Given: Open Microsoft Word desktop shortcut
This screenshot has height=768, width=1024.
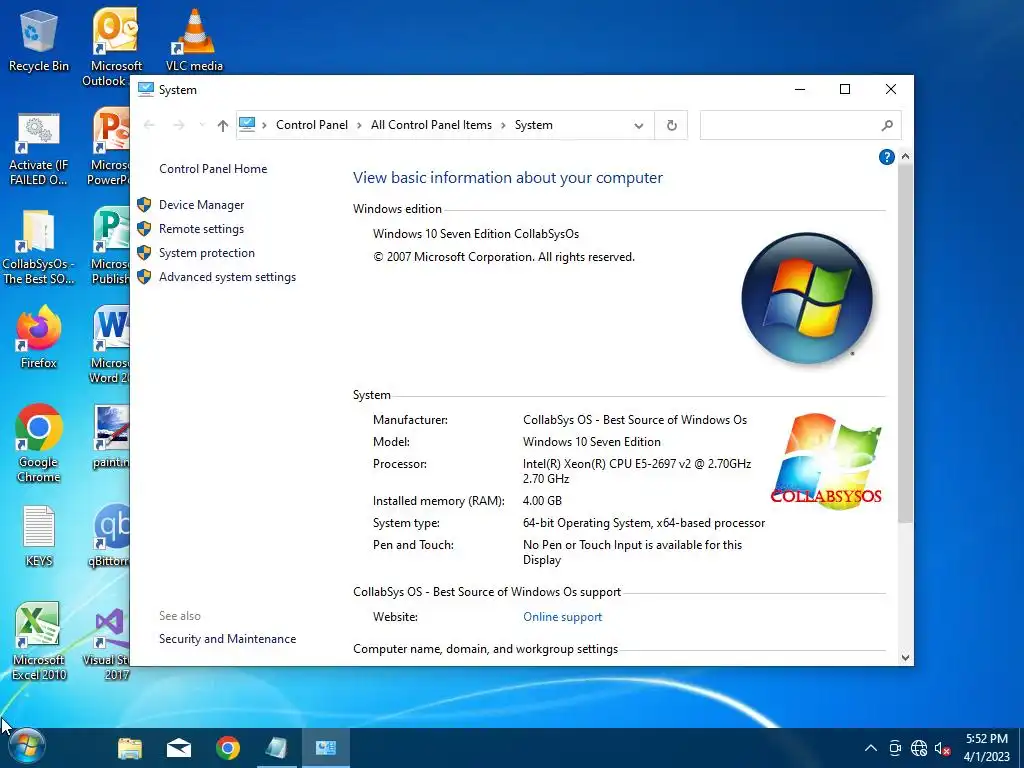Looking at the screenshot, I should point(110,346).
